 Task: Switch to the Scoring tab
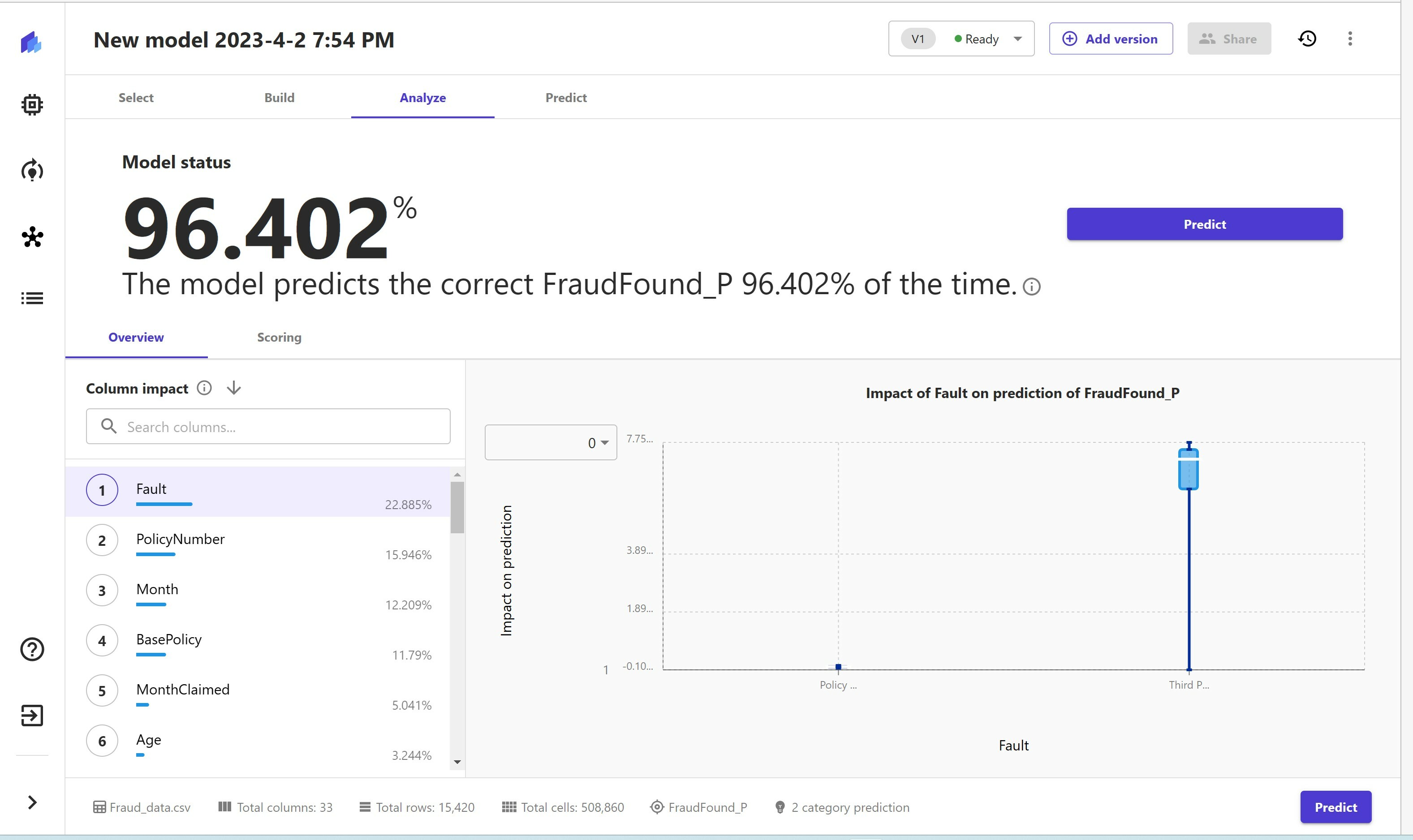(279, 337)
